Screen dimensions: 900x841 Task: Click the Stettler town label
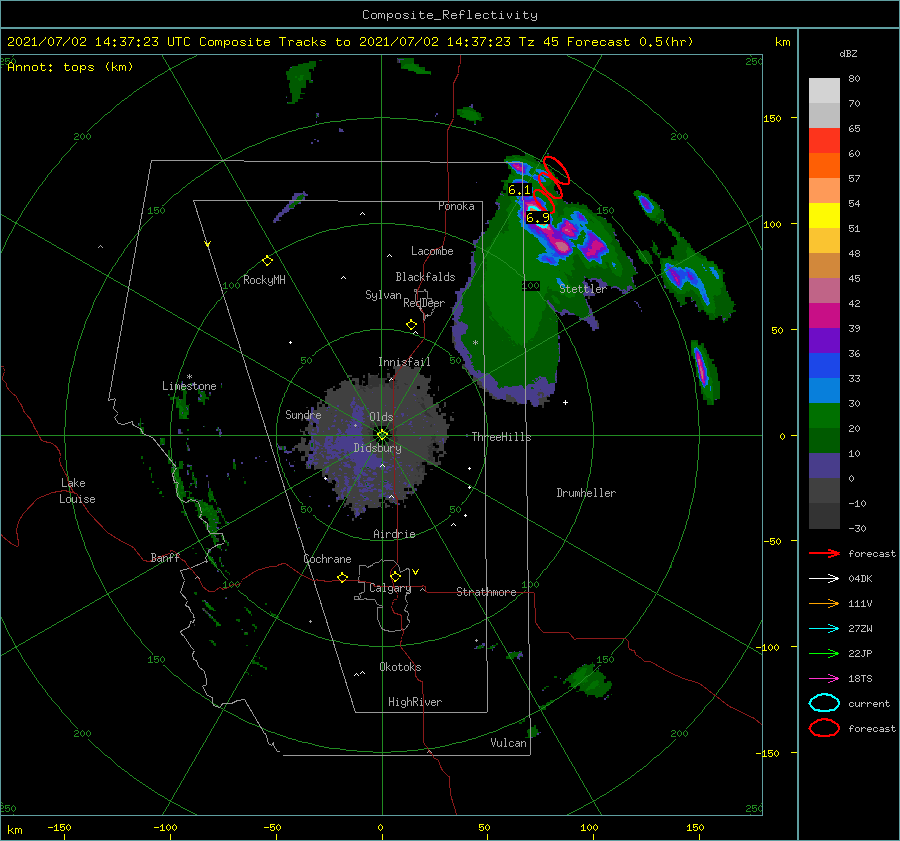pos(583,289)
